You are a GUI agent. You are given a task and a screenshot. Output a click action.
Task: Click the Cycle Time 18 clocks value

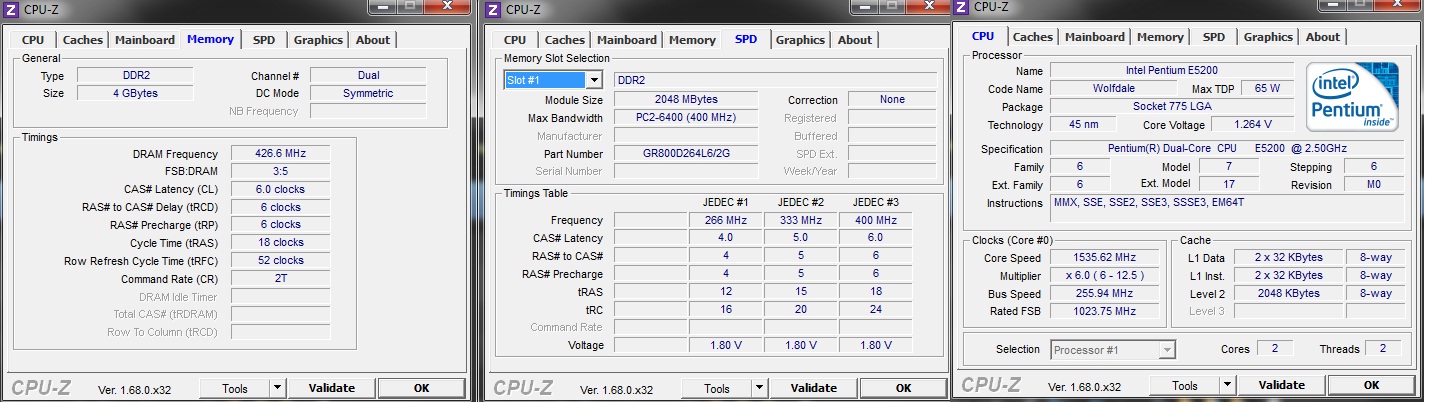[280, 242]
